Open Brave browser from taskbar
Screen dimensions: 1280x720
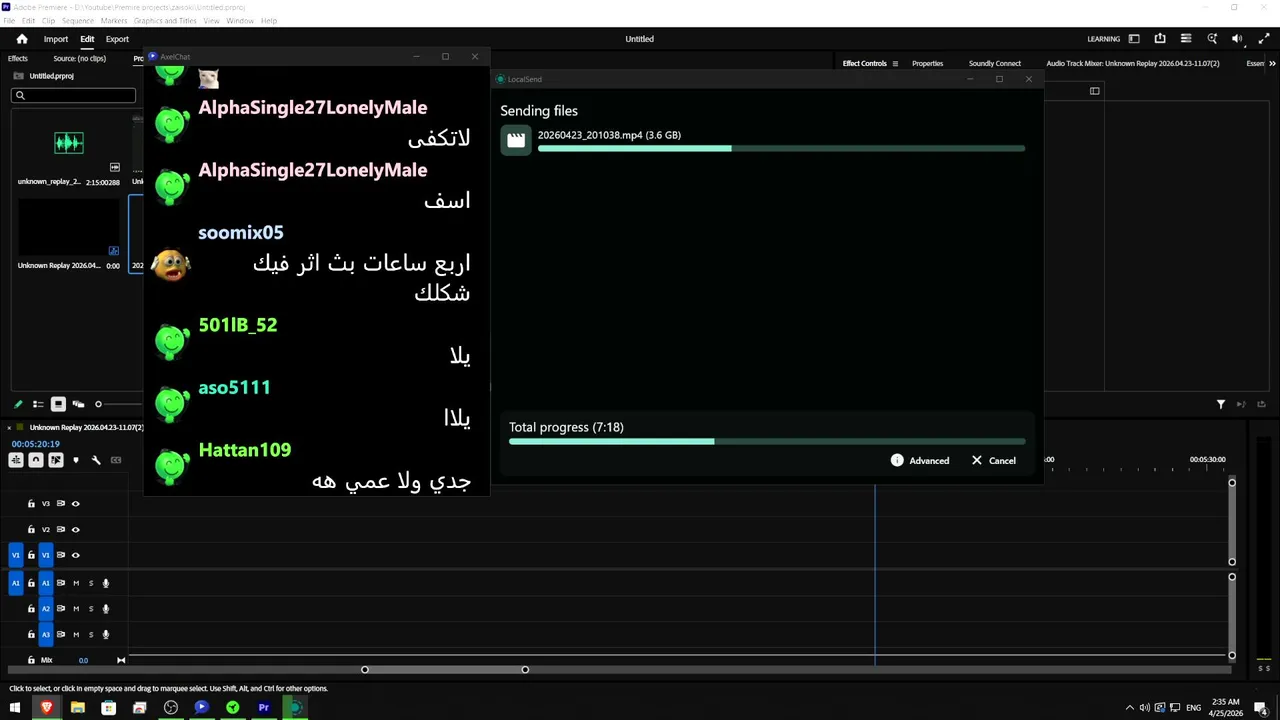46,707
